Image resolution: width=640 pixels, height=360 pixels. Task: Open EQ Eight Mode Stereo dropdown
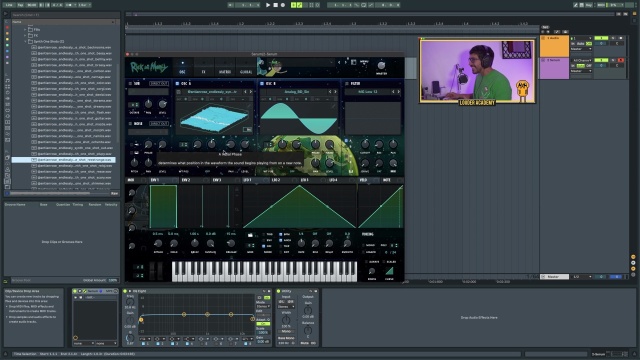[x=263, y=306]
